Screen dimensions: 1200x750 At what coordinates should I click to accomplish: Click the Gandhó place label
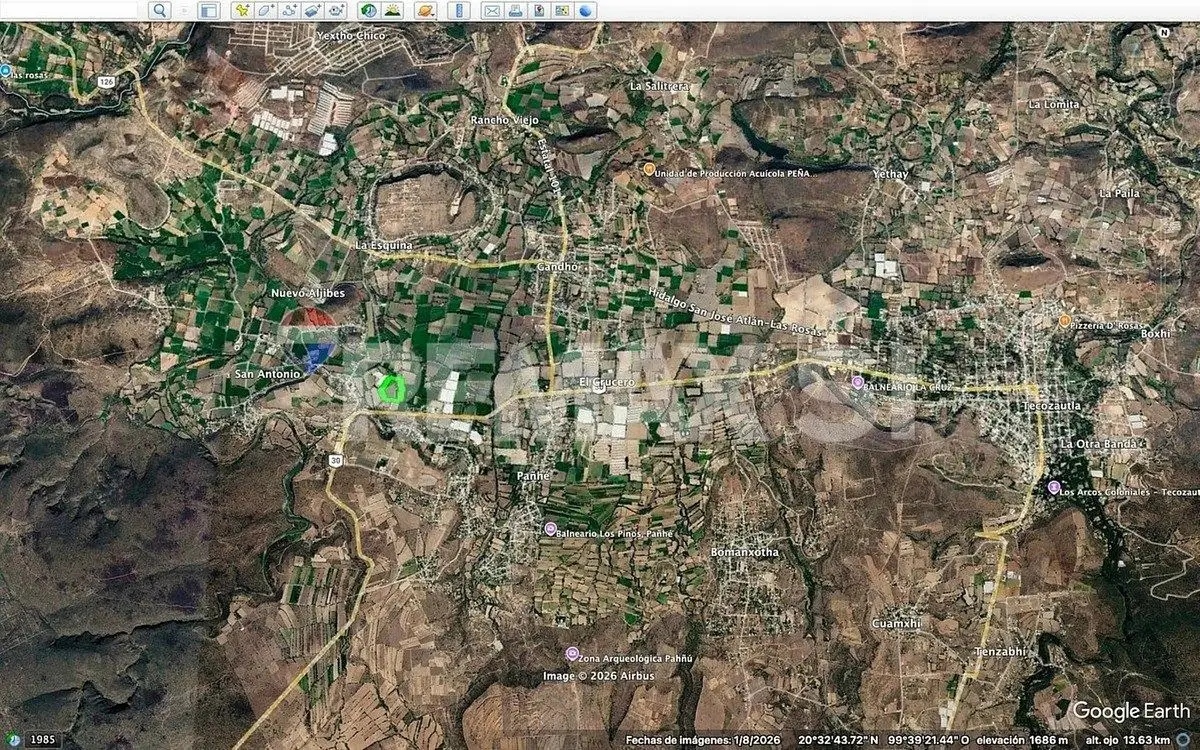[558, 267]
